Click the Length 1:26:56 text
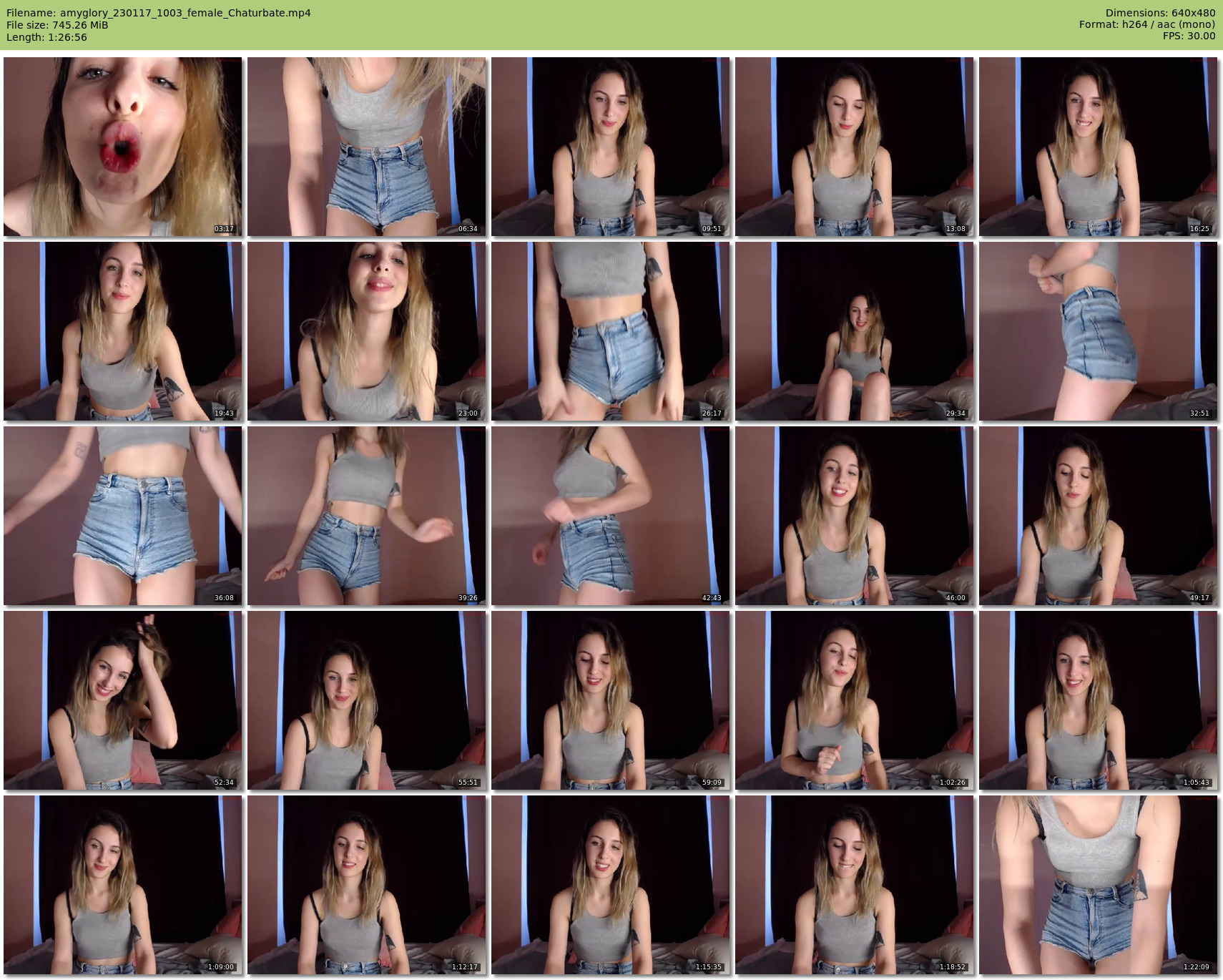Image resolution: width=1223 pixels, height=980 pixels. [46, 37]
